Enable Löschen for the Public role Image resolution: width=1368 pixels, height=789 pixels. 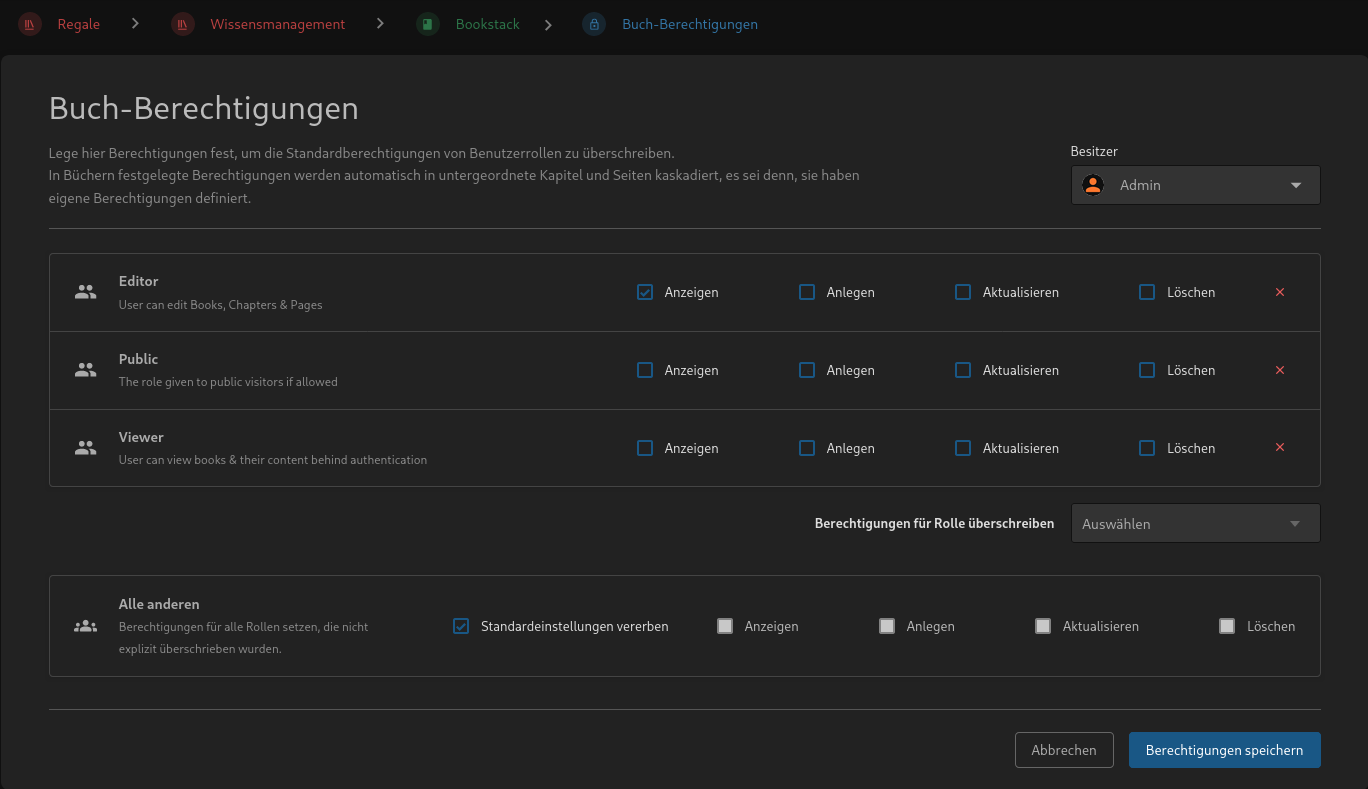(x=1147, y=370)
